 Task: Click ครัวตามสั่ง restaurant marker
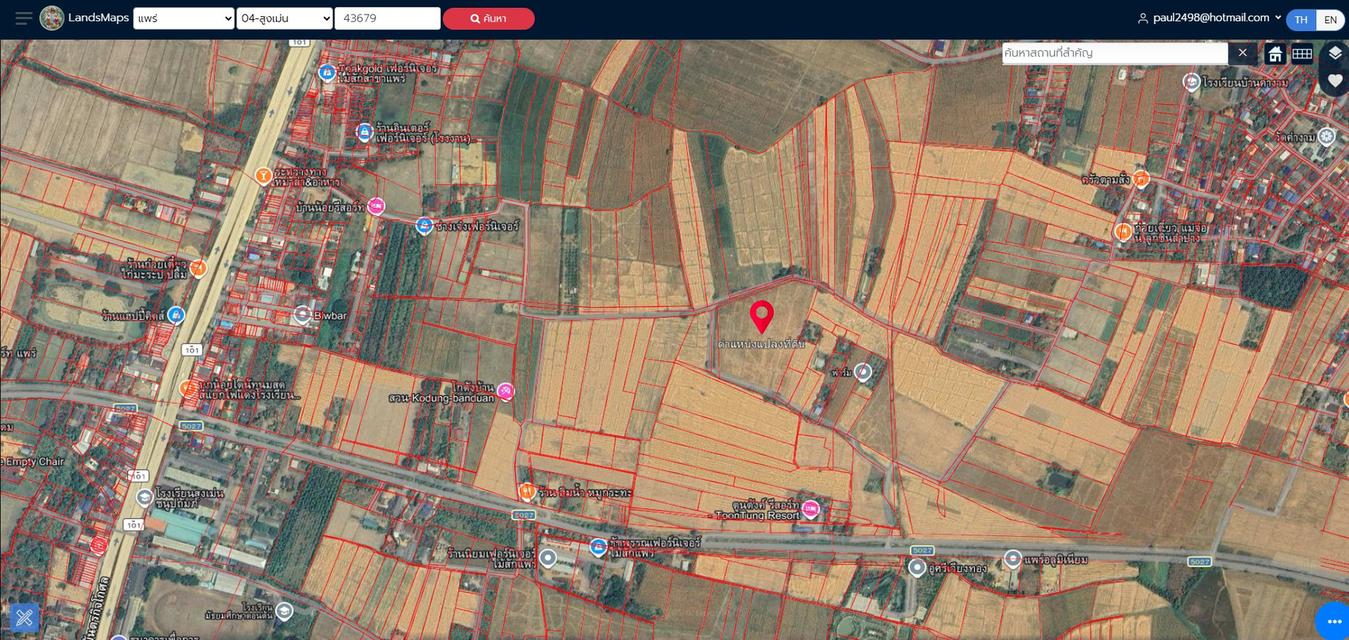1141,180
